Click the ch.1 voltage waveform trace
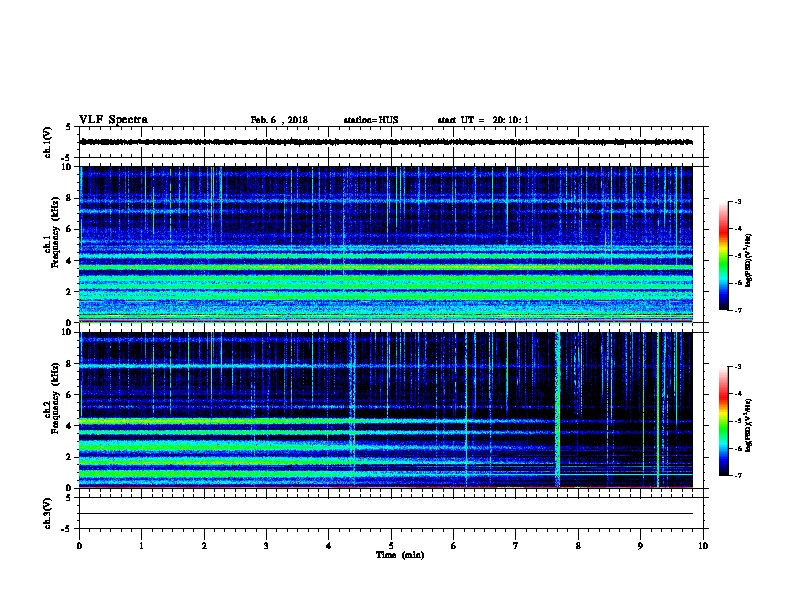Screen dimensions: 792x612 click(386, 142)
